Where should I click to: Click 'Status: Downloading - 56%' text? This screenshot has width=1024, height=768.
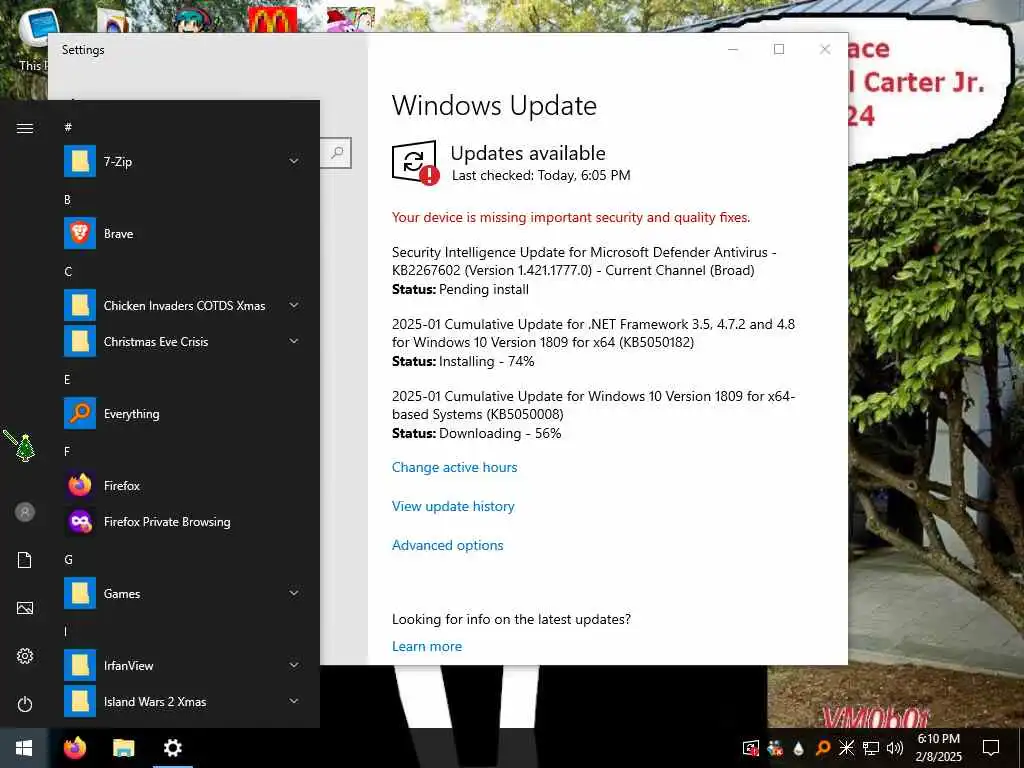pos(476,433)
